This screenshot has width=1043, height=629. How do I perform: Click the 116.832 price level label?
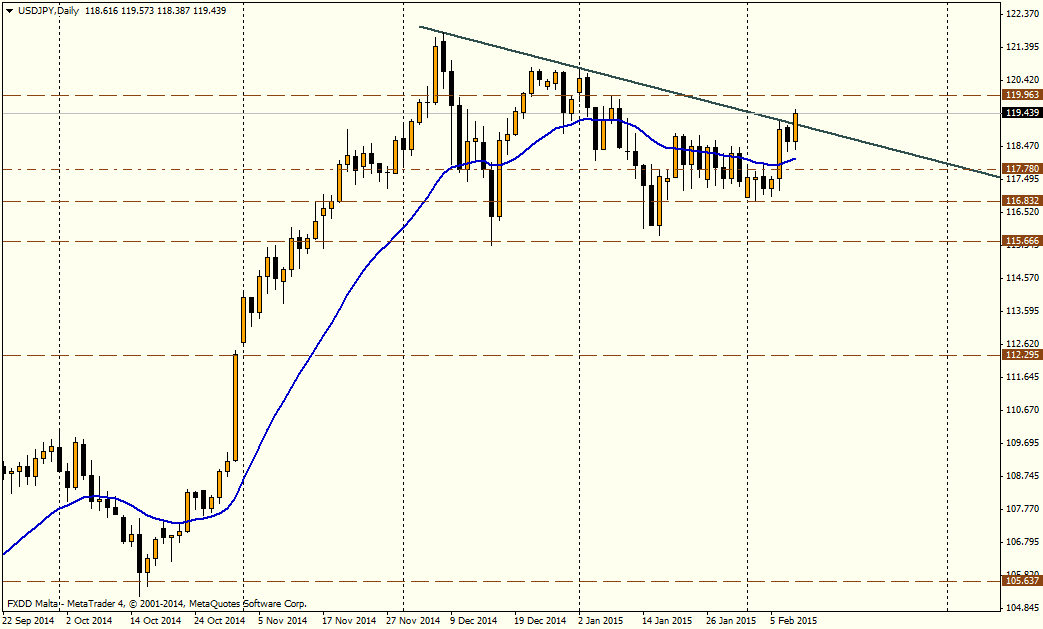tap(1021, 201)
